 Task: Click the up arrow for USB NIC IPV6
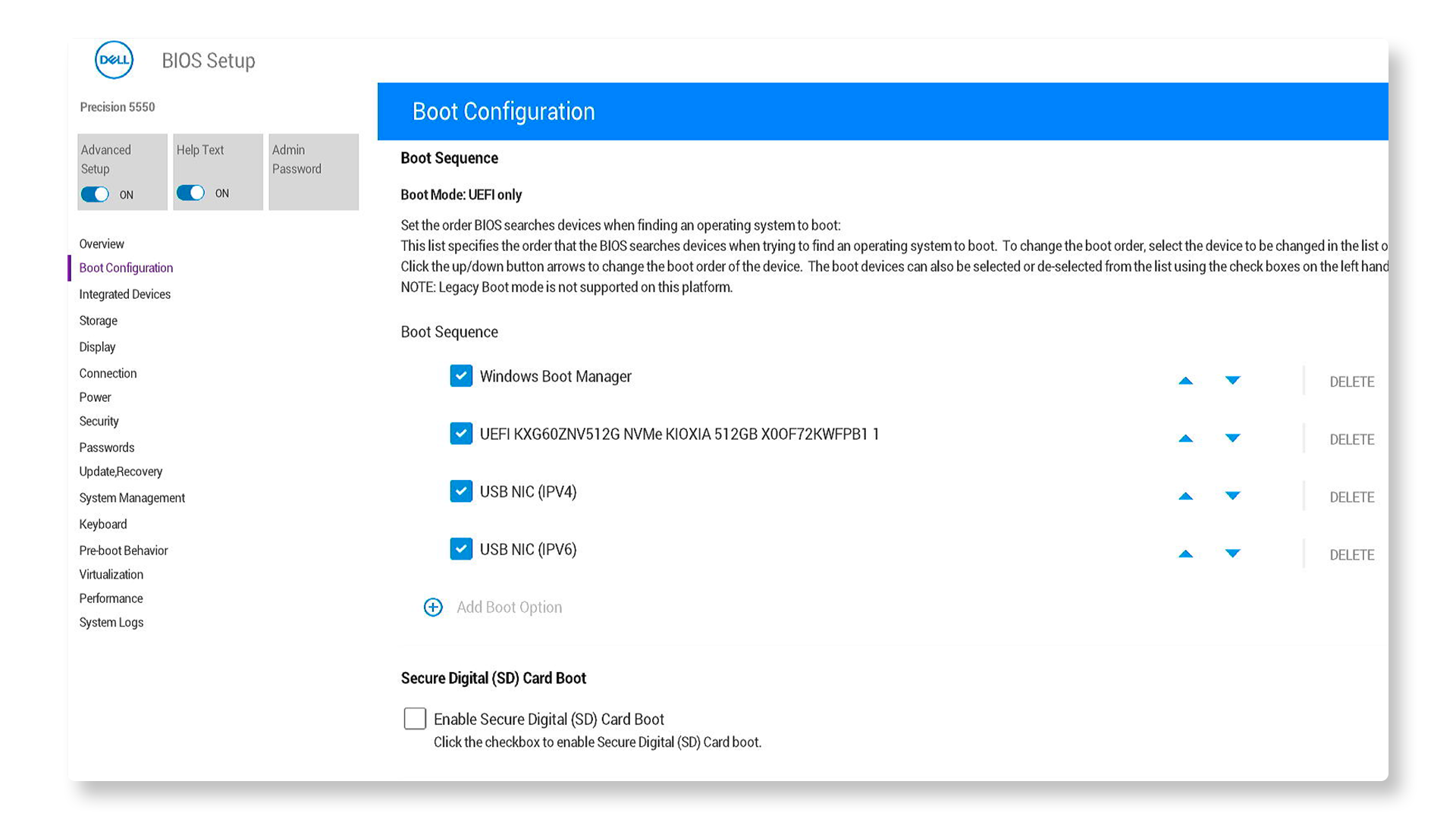[1184, 553]
